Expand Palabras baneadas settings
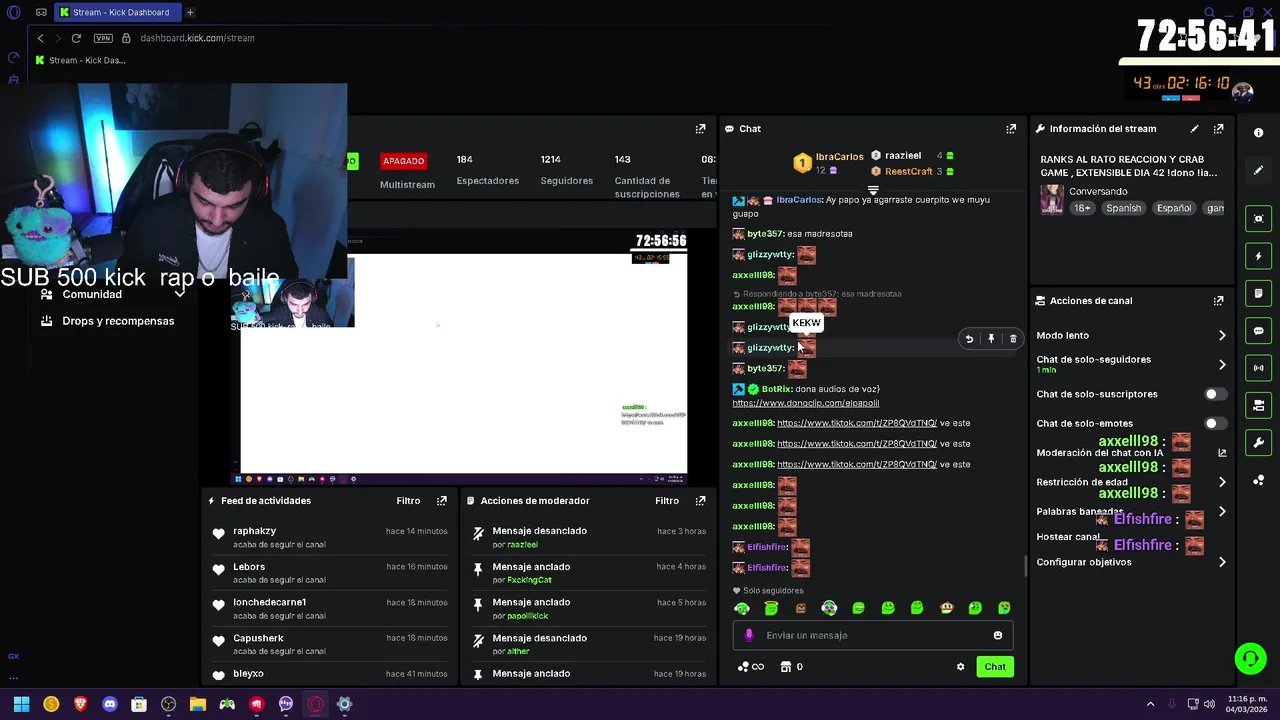 (x=1222, y=512)
